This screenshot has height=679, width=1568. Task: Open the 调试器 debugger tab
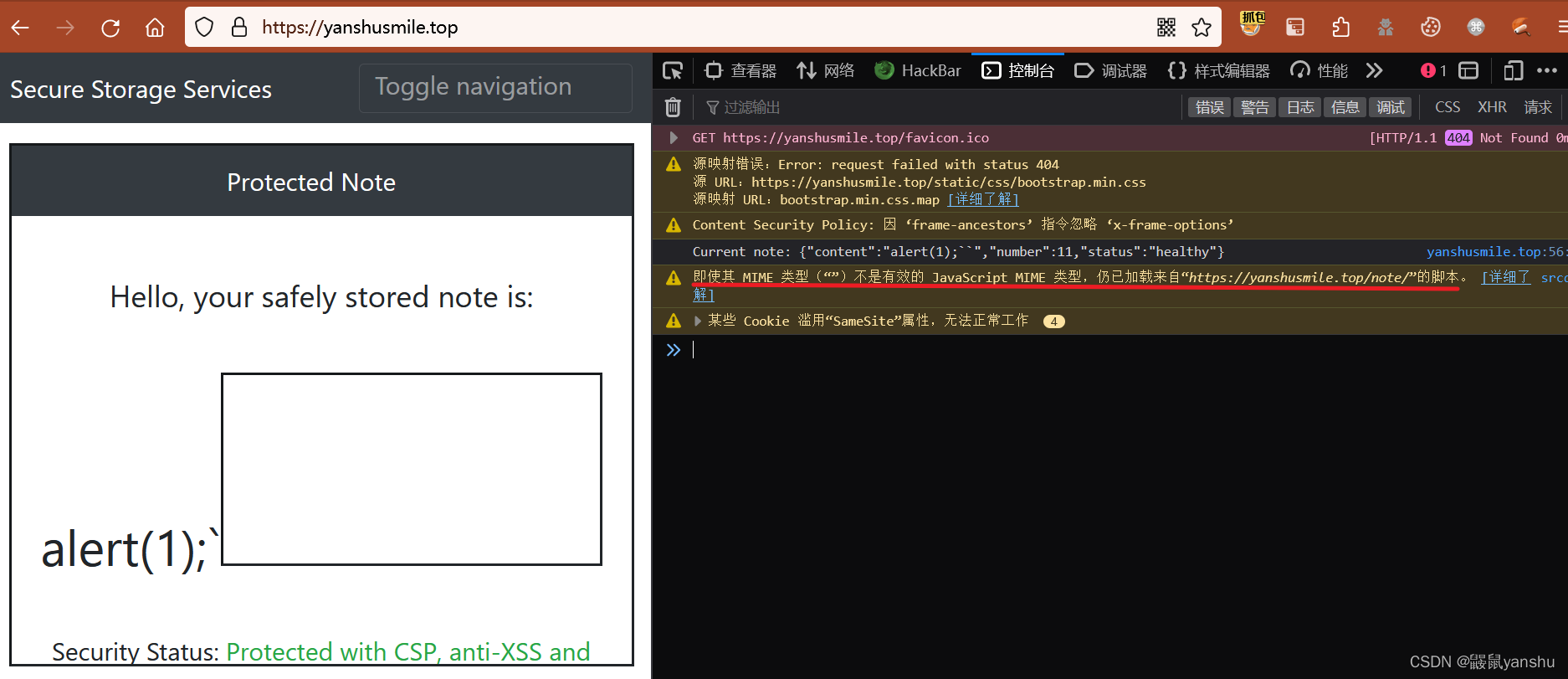pos(1110,71)
